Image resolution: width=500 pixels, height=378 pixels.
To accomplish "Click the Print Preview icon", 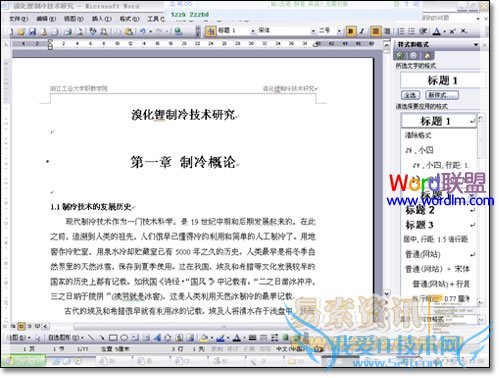I will coord(80,31).
